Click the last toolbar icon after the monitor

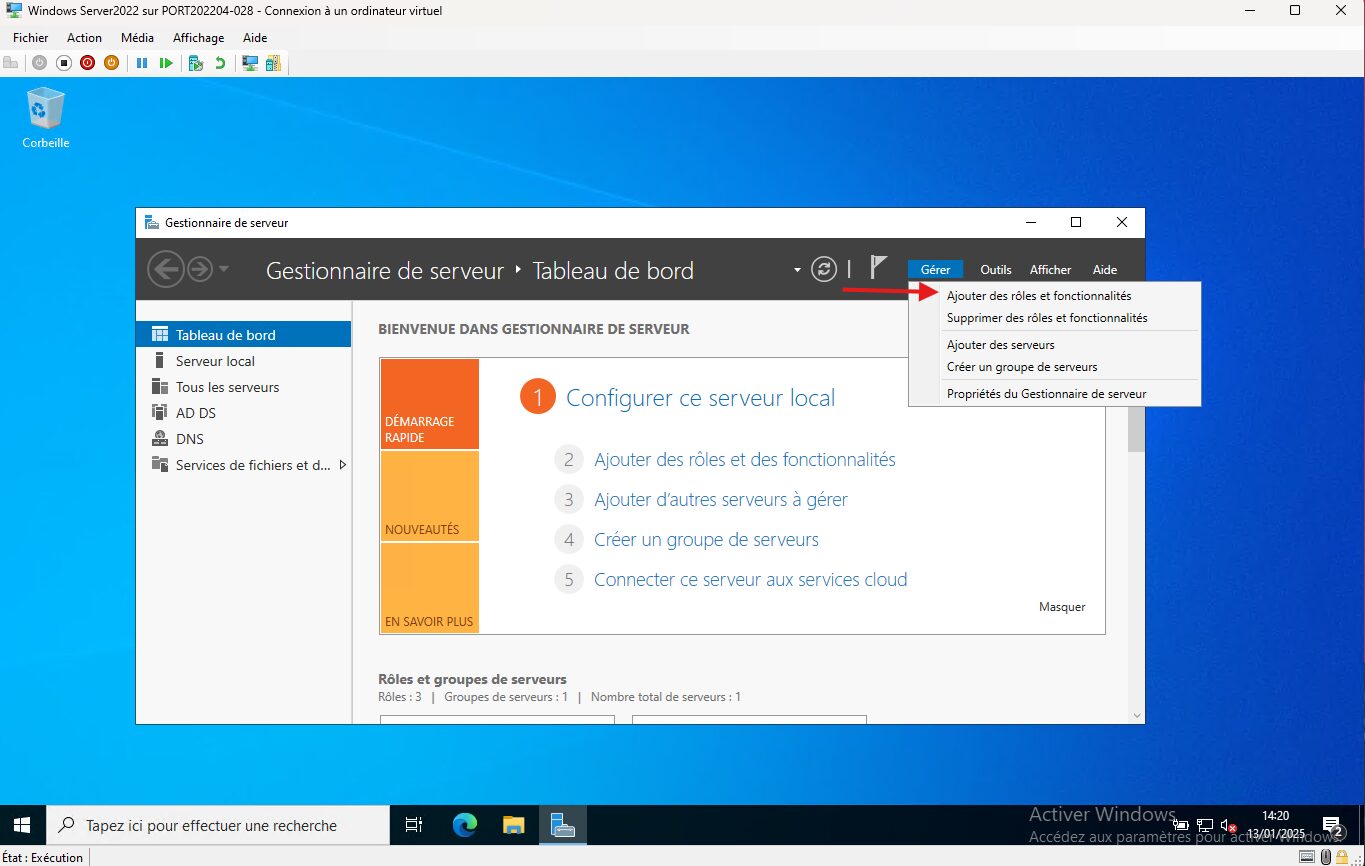(x=273, y=62)
